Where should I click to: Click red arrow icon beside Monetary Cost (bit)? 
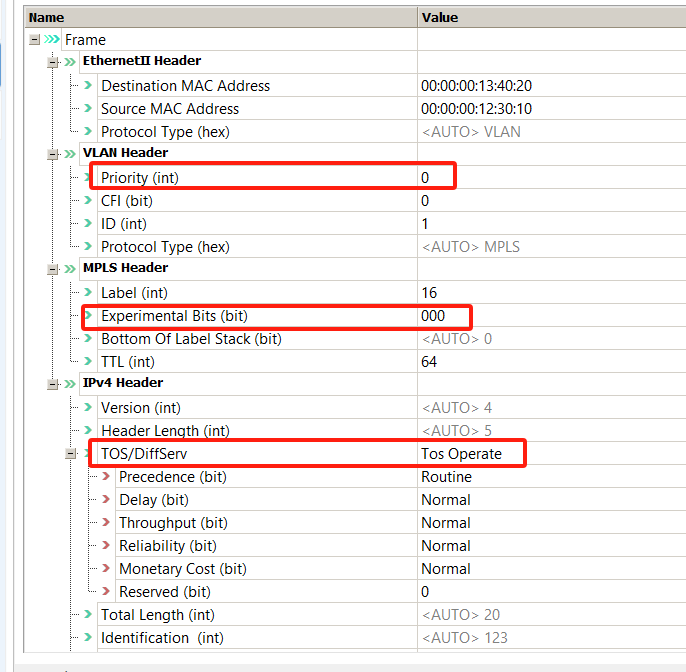click(106, 569)
